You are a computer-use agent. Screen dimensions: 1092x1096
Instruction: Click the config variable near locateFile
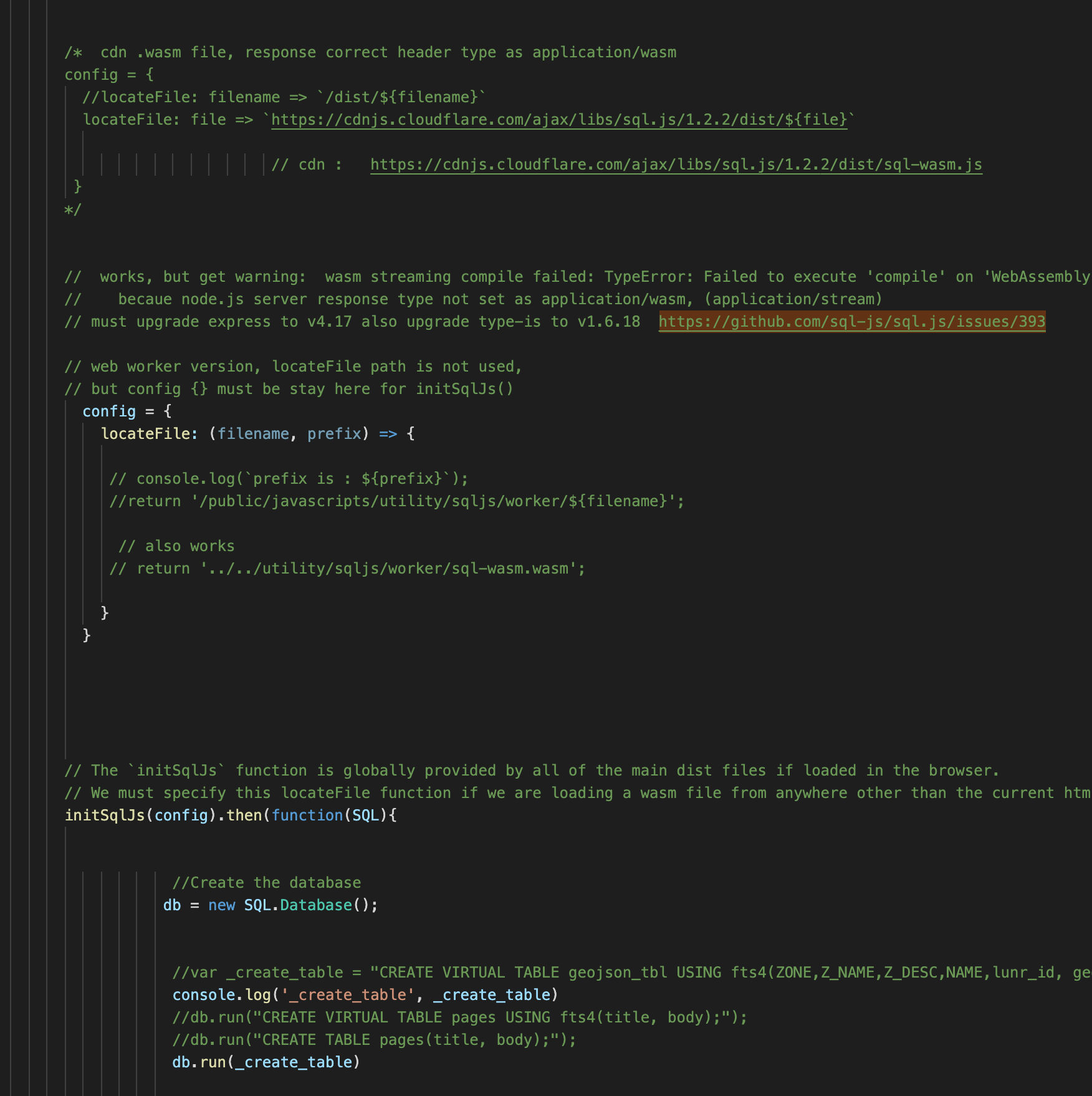pos(108,411)
